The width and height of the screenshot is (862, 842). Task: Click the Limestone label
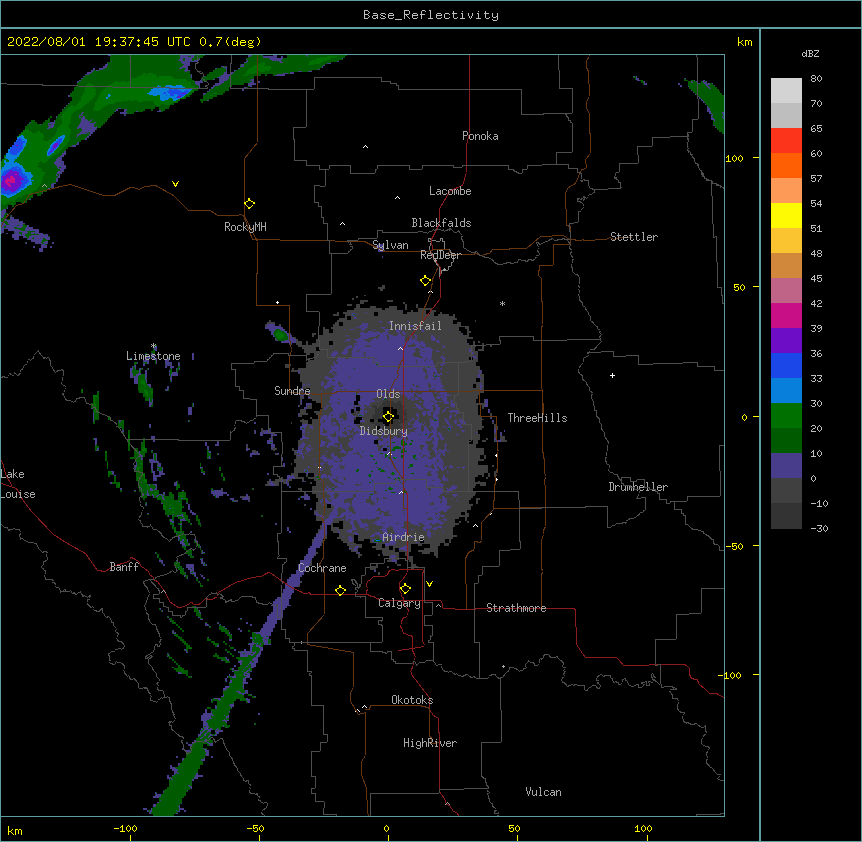point(153,356)
